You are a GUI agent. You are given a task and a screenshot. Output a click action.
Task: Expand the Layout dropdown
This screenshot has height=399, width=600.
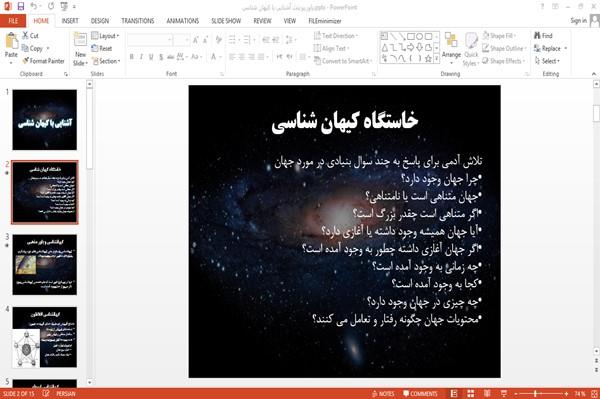click(x=106, y=36)
